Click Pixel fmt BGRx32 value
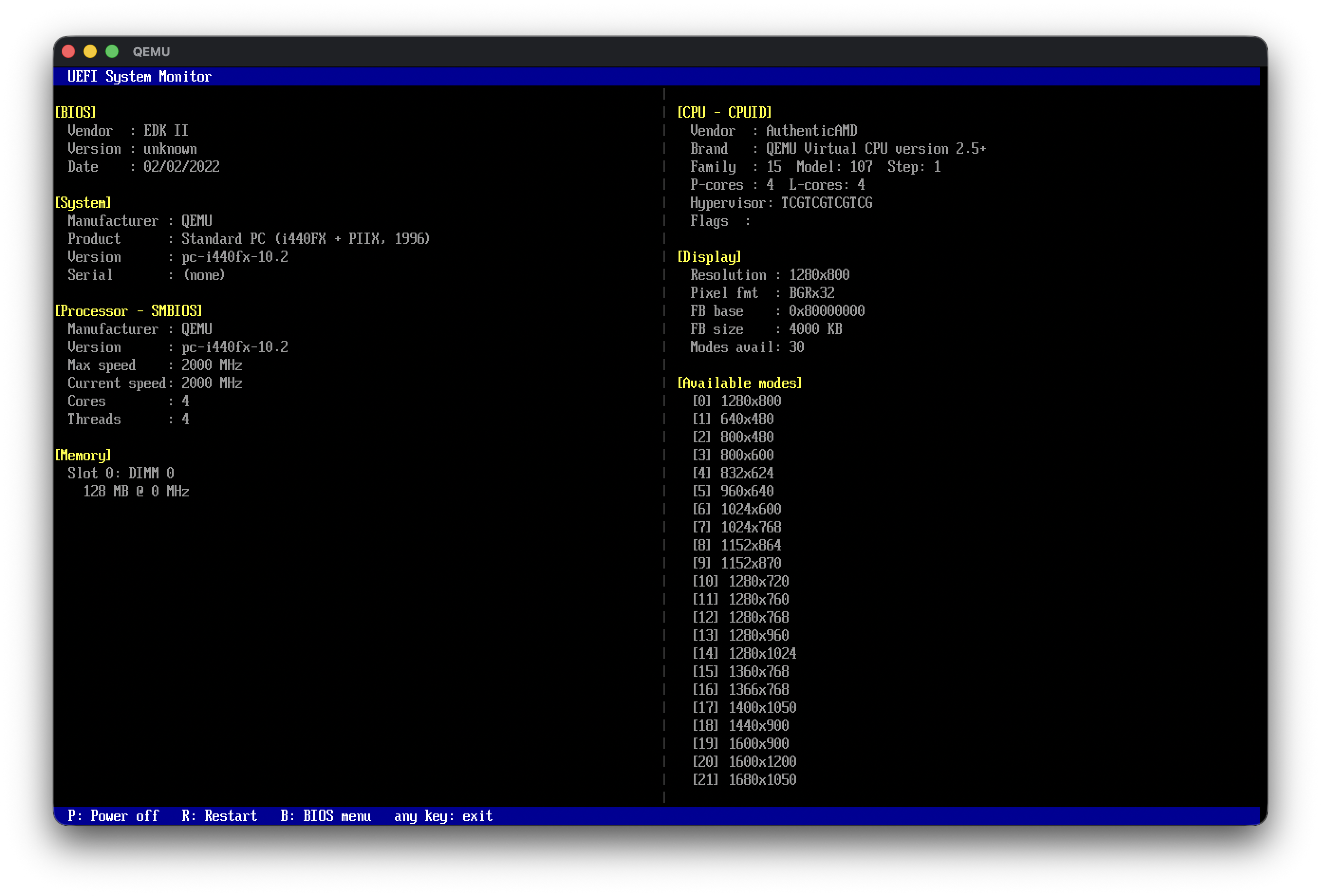1321x896 pixels. (x=811, y=293)
